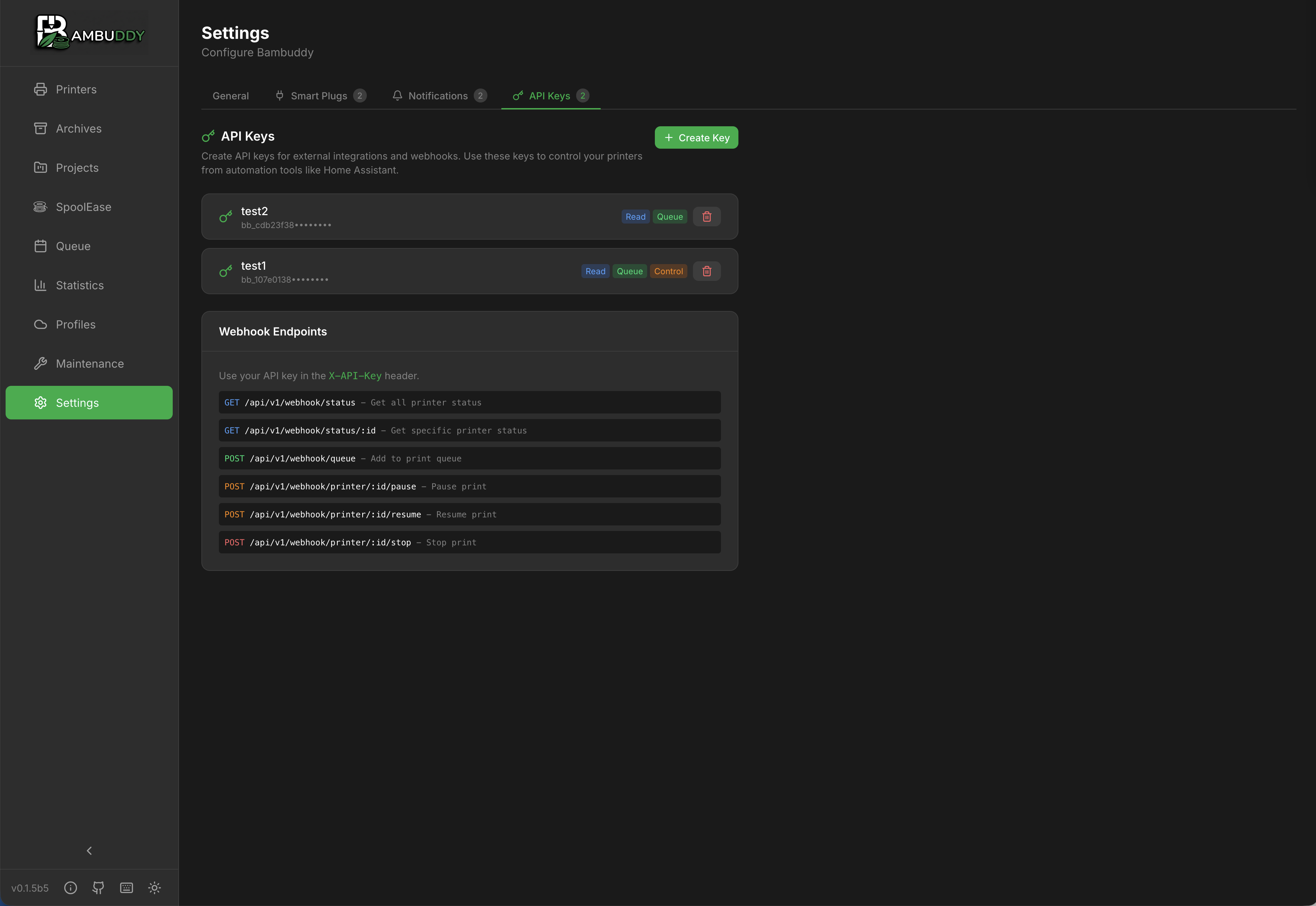Go to Projects in the sidebar

coord(89,168)
